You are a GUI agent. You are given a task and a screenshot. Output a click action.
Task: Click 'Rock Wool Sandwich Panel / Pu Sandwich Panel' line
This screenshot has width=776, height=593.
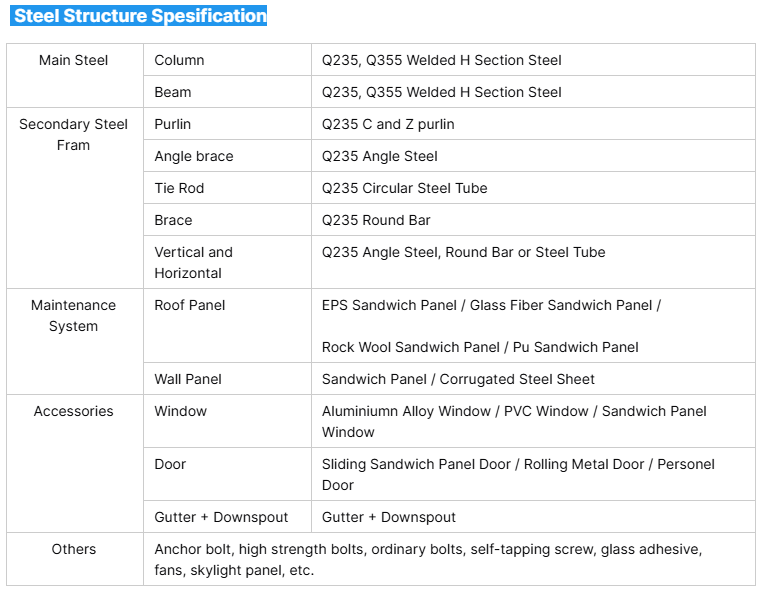[480, 347]
